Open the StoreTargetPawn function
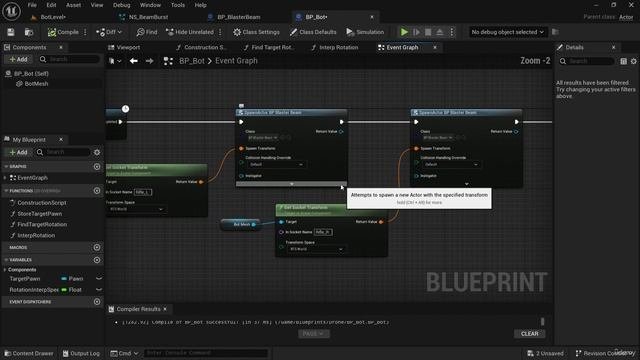The height and width of the screenshot is (360, 640). [x=40, y=214]
